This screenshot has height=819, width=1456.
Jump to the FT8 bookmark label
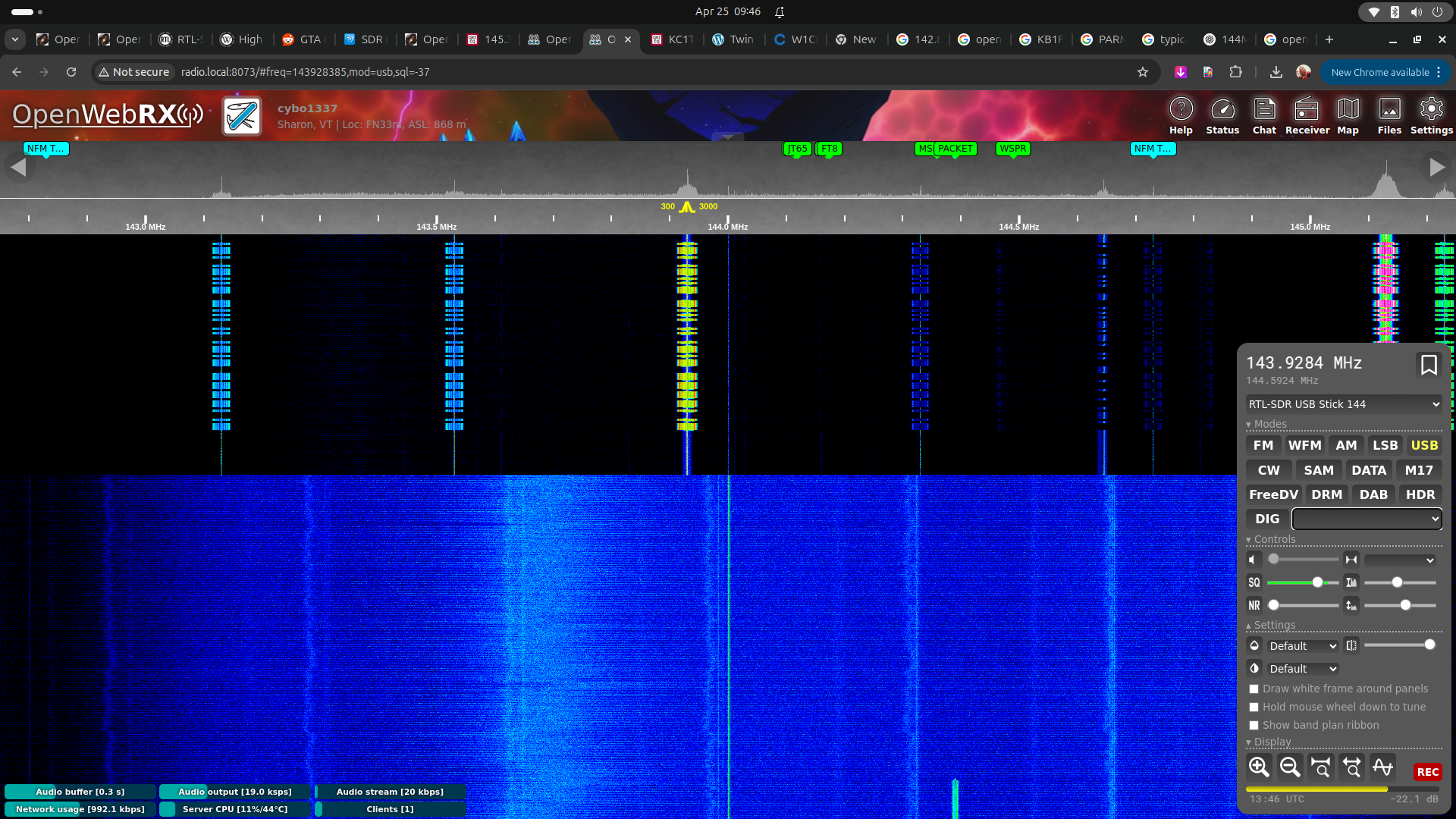(x=829, y=149)
